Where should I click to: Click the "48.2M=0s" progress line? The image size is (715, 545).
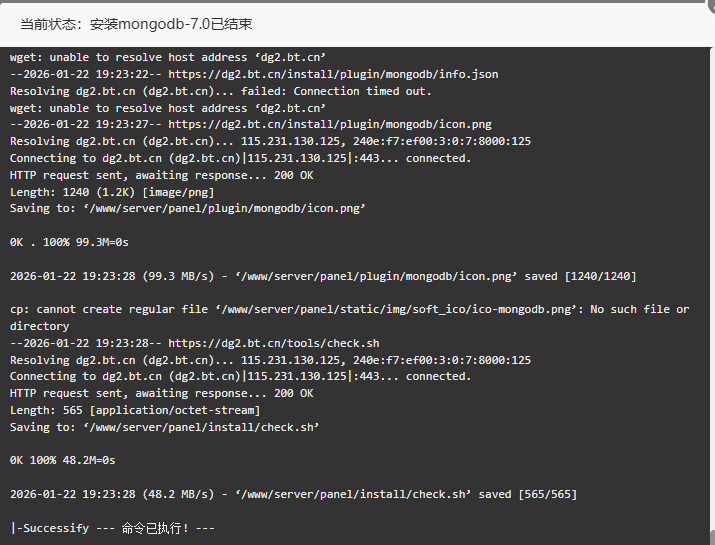62,460
